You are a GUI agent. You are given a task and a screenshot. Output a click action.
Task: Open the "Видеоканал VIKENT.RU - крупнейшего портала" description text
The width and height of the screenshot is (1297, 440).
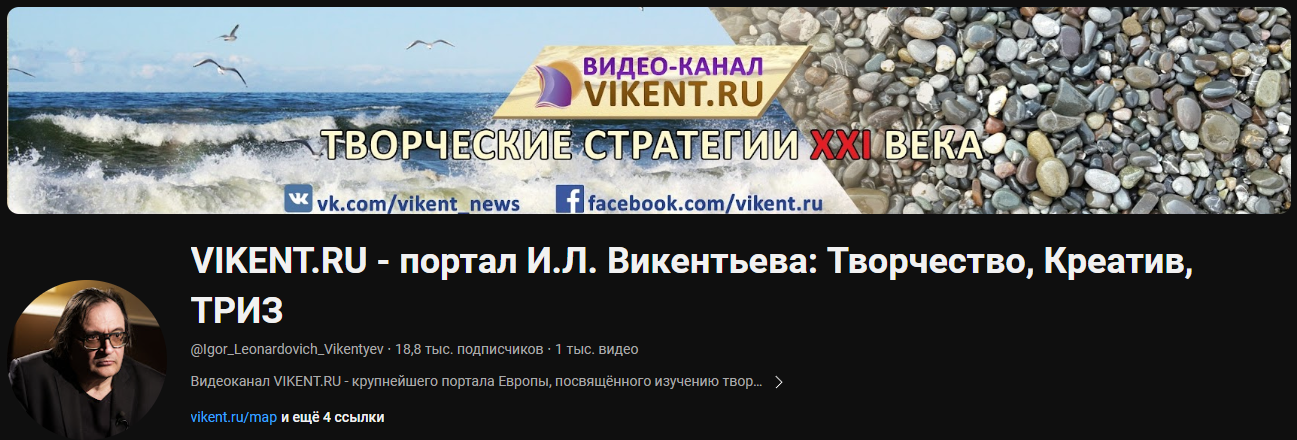(x=476, y=382)
